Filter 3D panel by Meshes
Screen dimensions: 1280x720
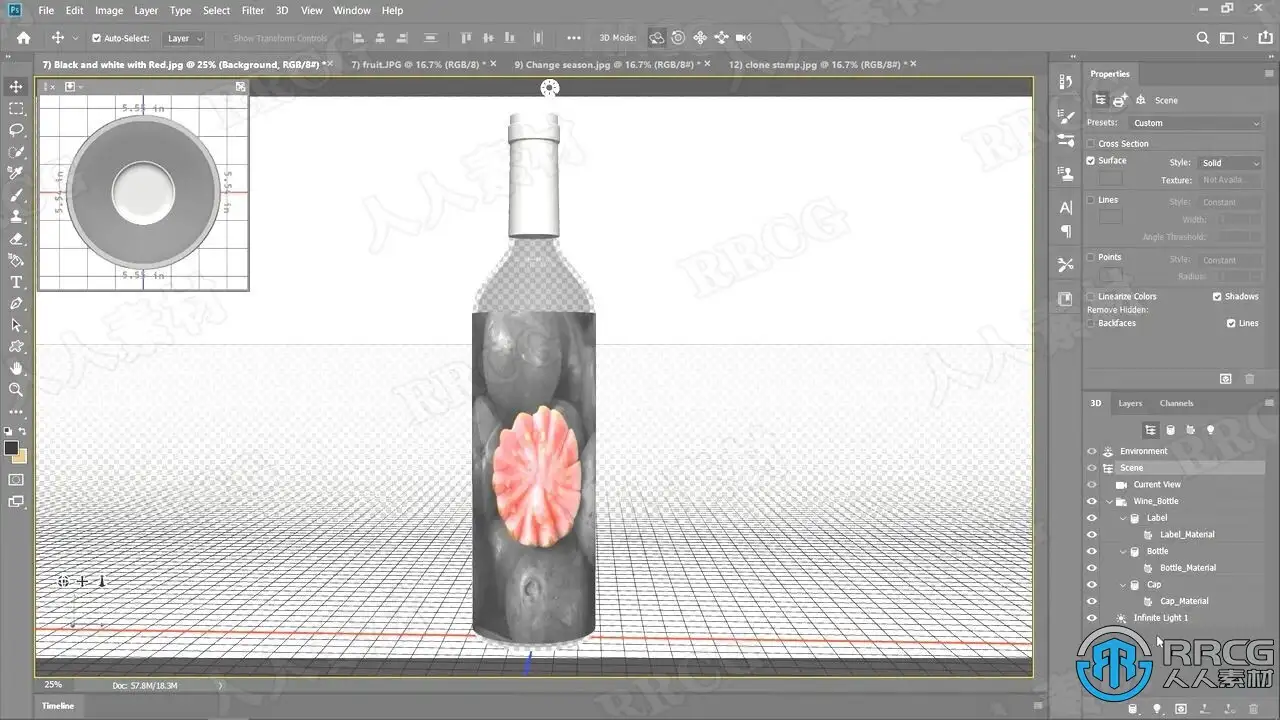pyautogui.click(x=1171, y=430)
